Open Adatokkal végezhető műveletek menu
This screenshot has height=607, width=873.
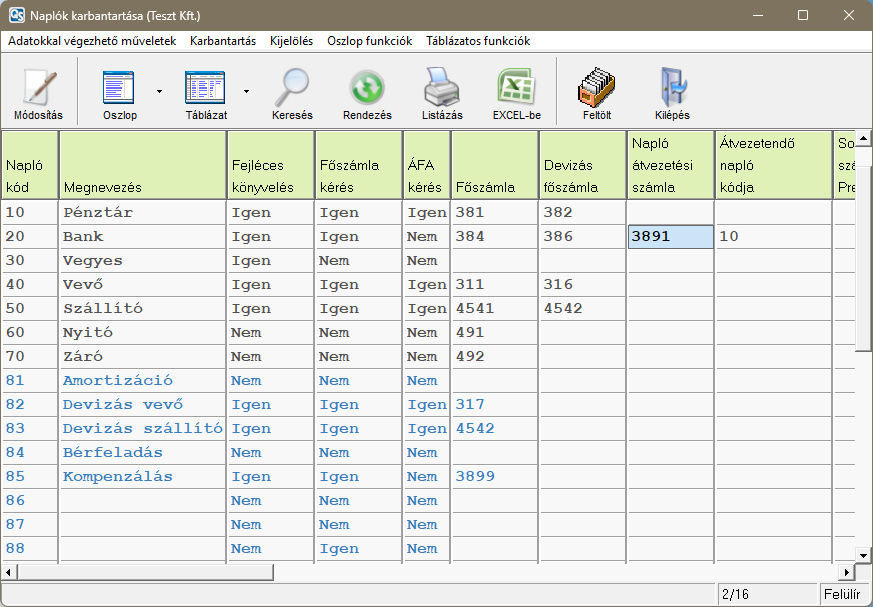tap(92, 41)
